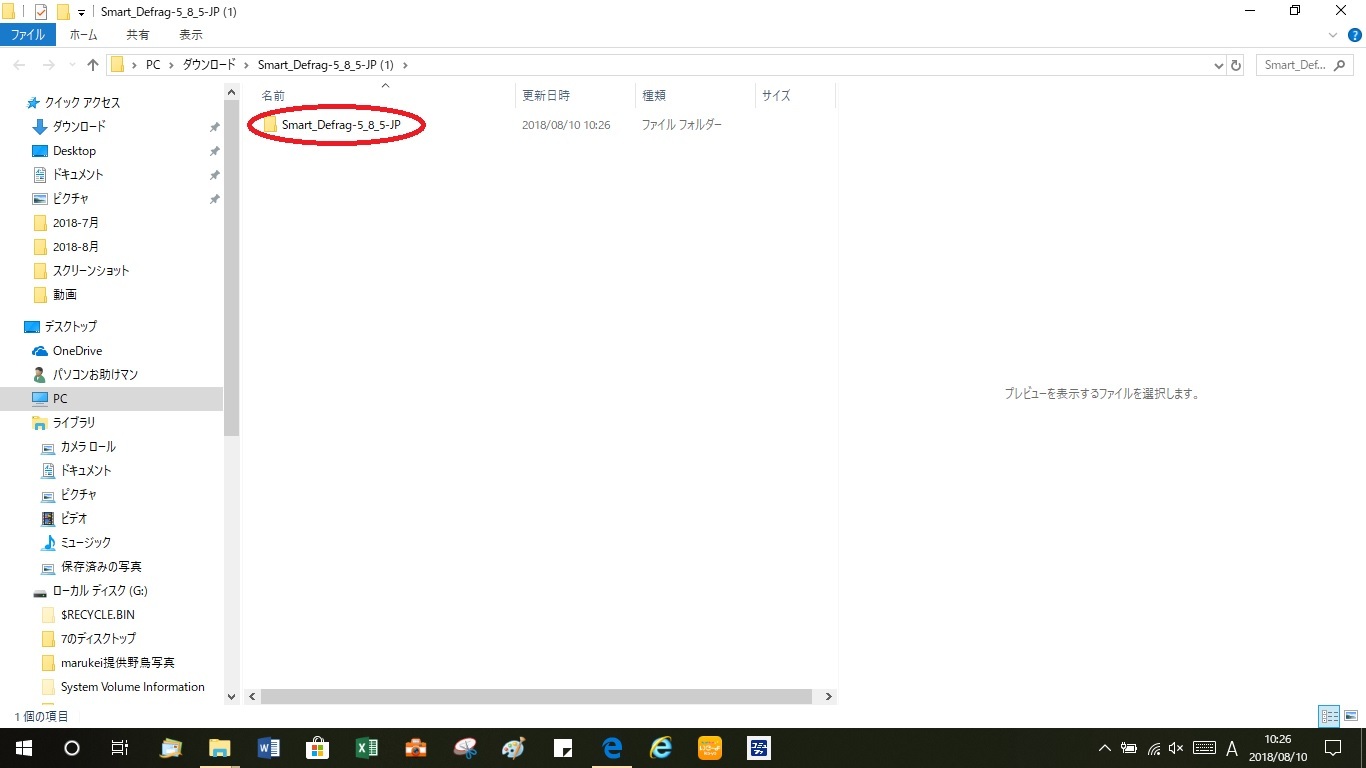The image size is (1366, 768).
Task: Click the Properties quick access icon
Action: 41,12
